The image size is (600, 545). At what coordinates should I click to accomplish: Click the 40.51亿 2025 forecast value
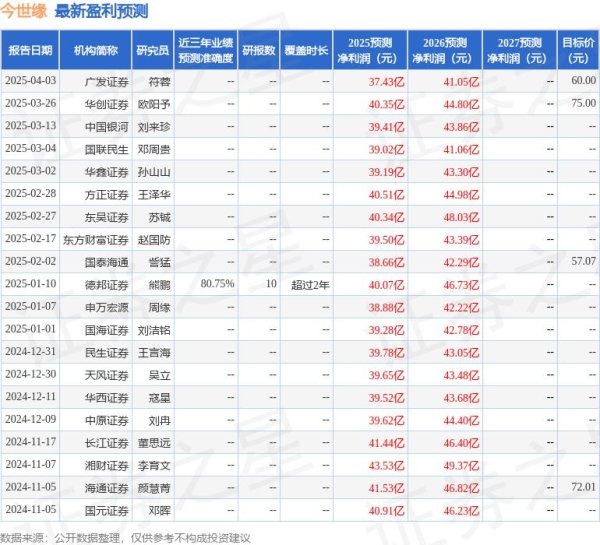(x=386, y=194)
